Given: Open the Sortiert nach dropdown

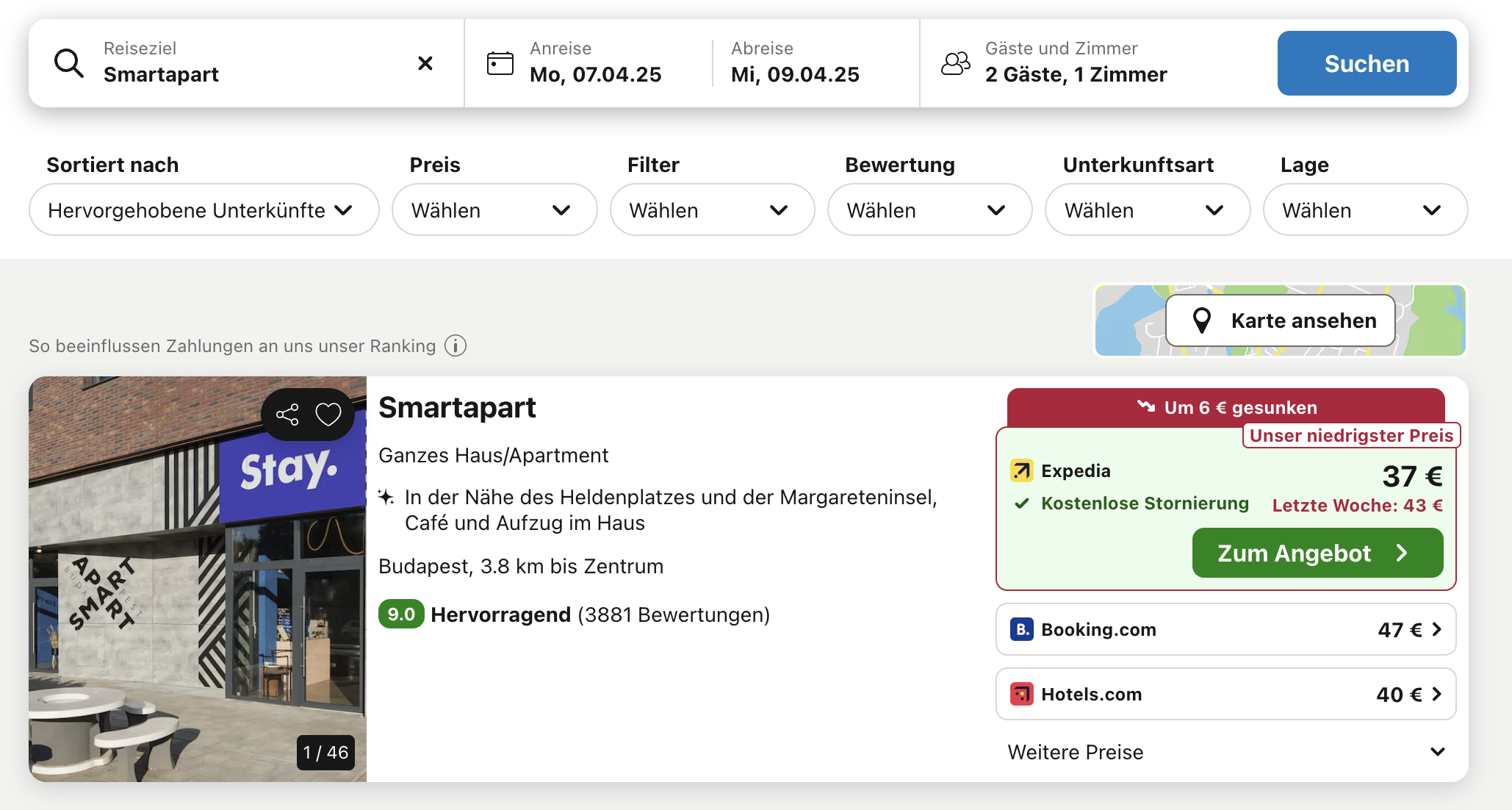Looking at the screenshot, I should 204,209.
